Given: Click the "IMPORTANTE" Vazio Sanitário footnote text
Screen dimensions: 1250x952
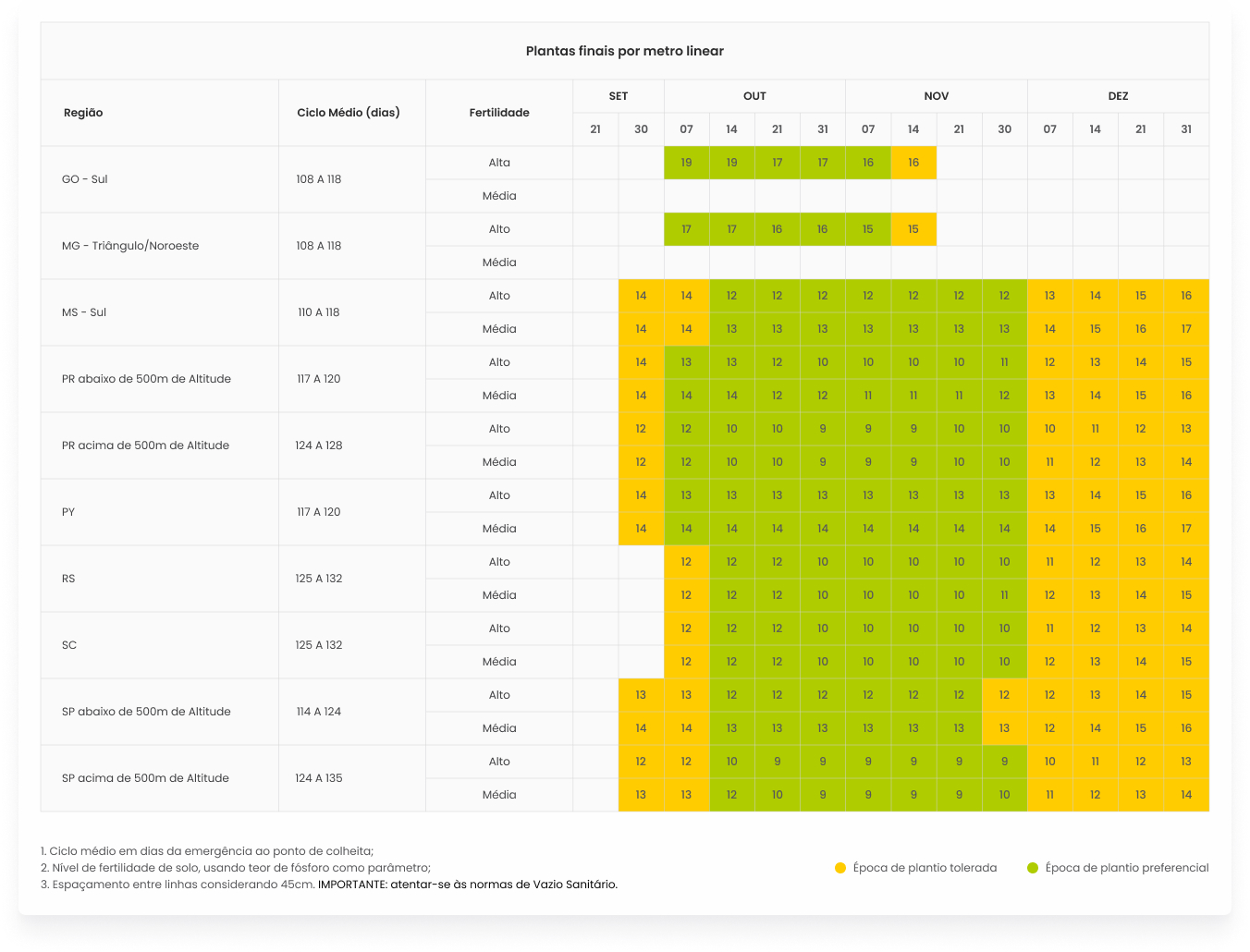Looking at the screenshot, I should tap(467, 885).
